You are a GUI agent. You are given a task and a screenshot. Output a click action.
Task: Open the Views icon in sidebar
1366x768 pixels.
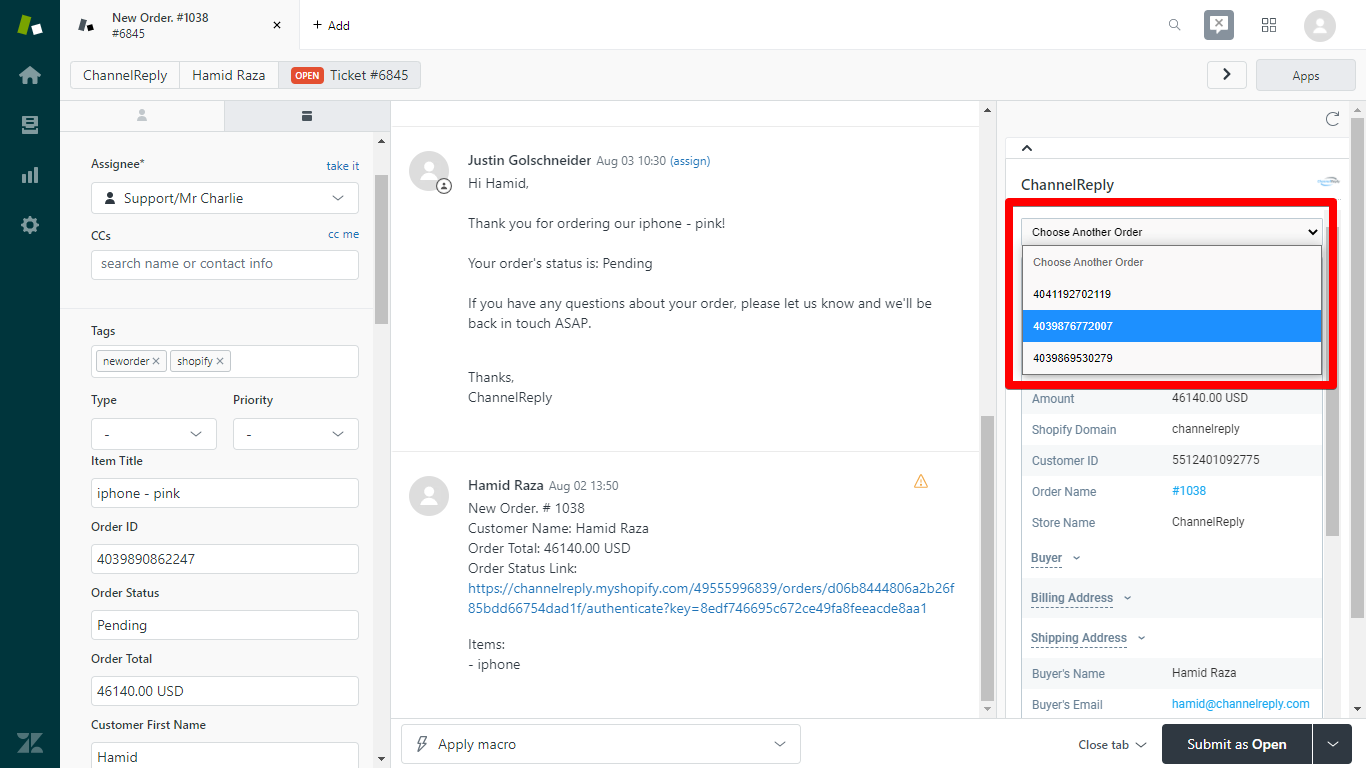tap(30, 125)
